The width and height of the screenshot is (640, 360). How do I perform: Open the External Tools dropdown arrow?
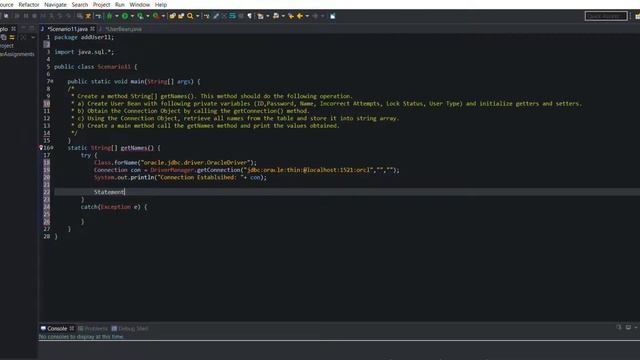click(163, 16)
